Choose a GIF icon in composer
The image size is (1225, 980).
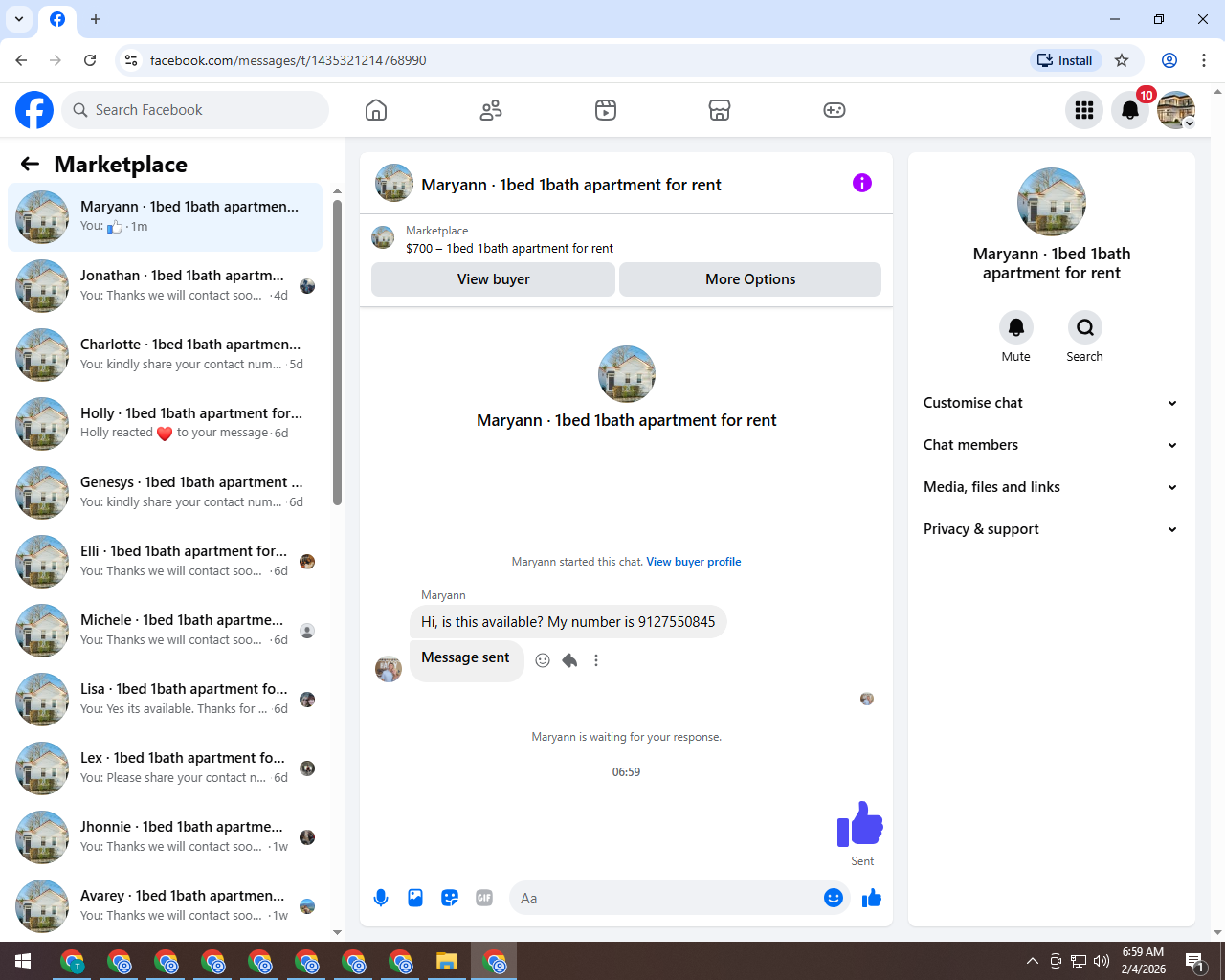(484, 898)
